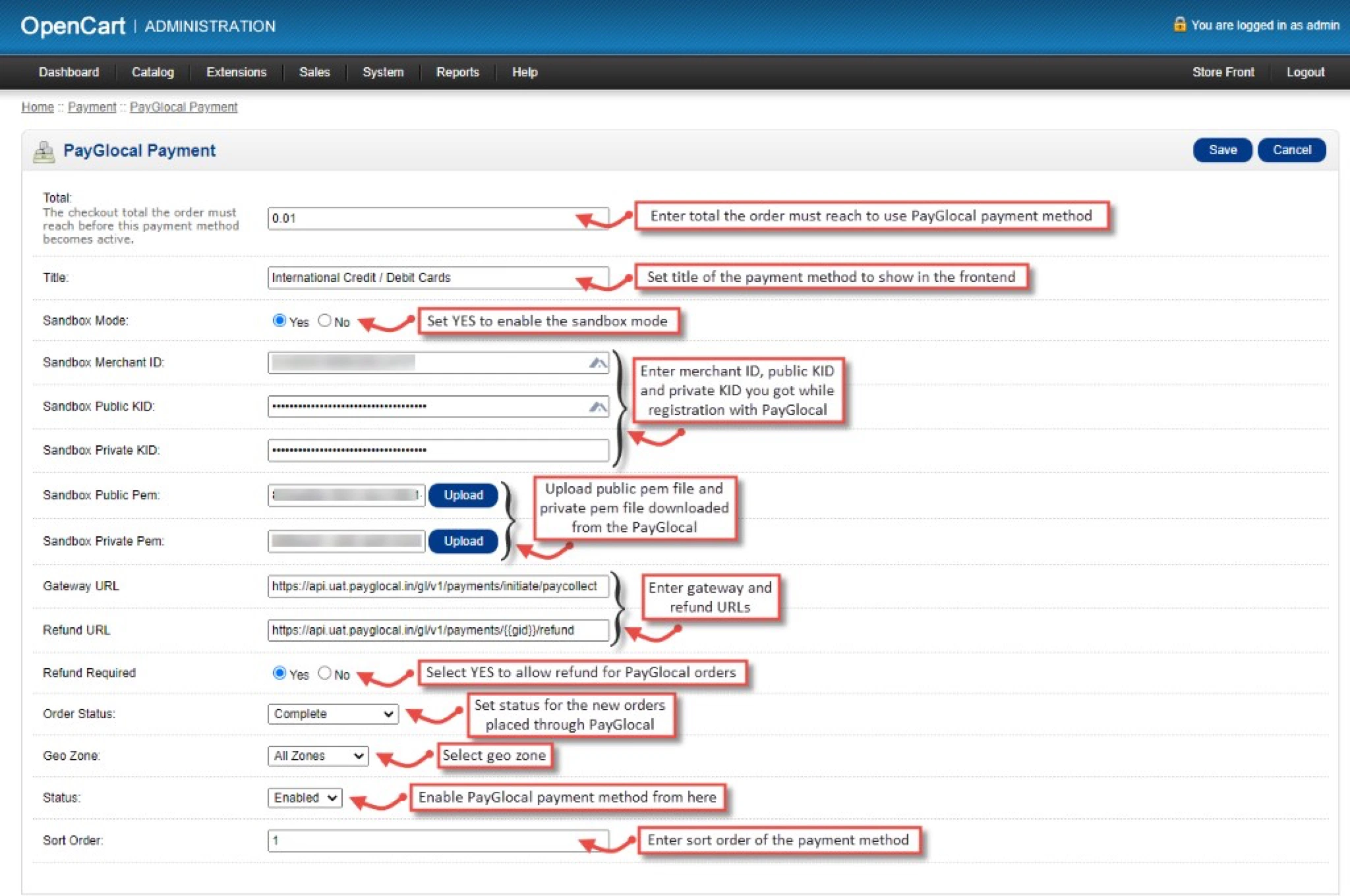Viewport: 1350px width, 896px height.
Task: Click the Sandbox Private Pem filename field
Action: (346, 542)
